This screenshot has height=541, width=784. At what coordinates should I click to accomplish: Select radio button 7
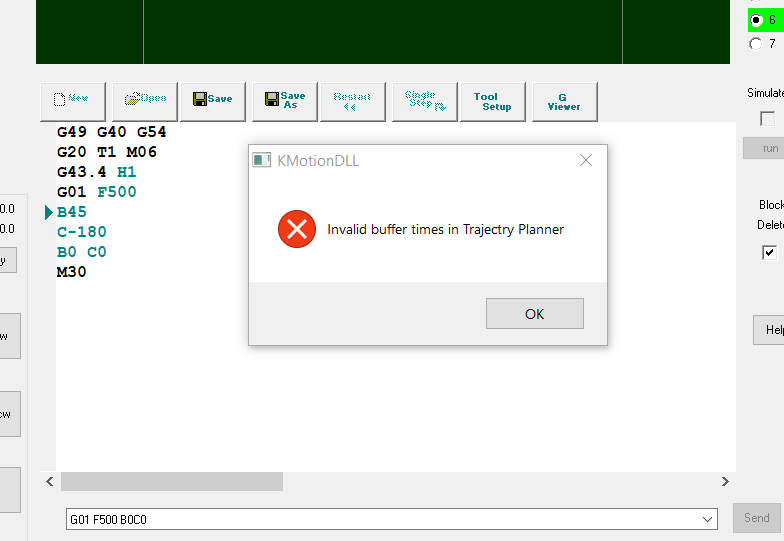756,44
